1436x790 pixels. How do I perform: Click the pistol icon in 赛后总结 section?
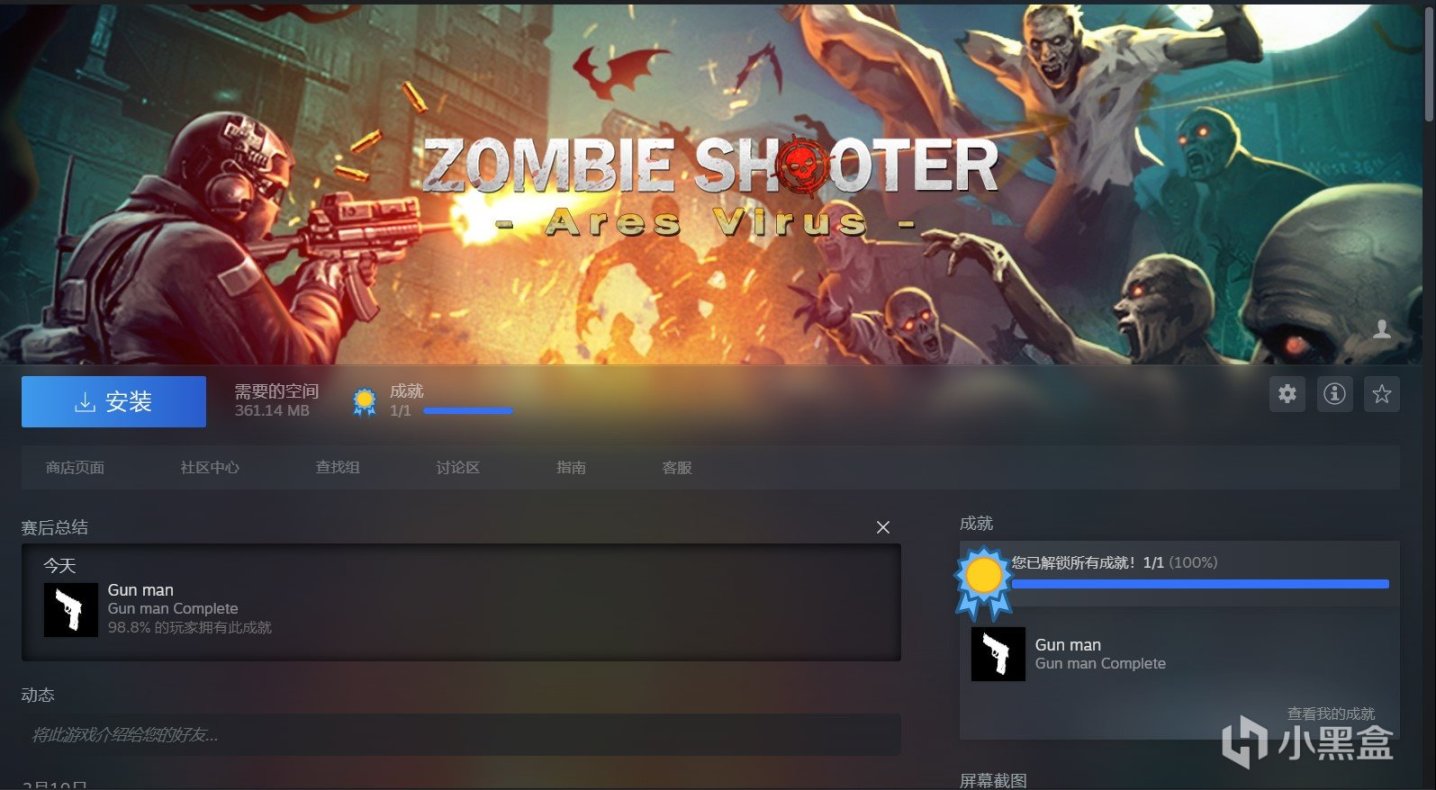click(x=71, y=610)
